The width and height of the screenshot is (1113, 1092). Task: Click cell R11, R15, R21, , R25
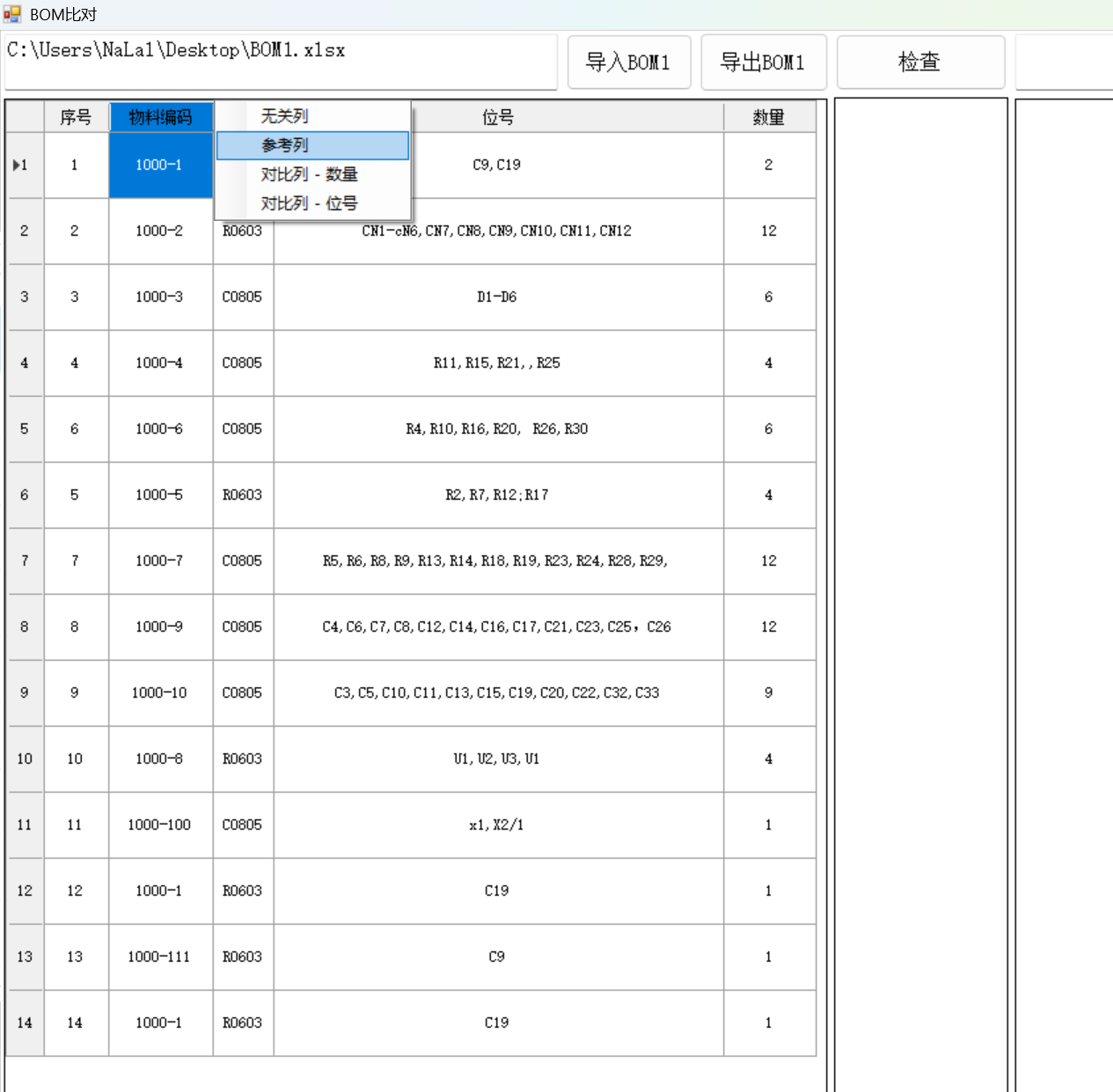click(x=498, y=363)
